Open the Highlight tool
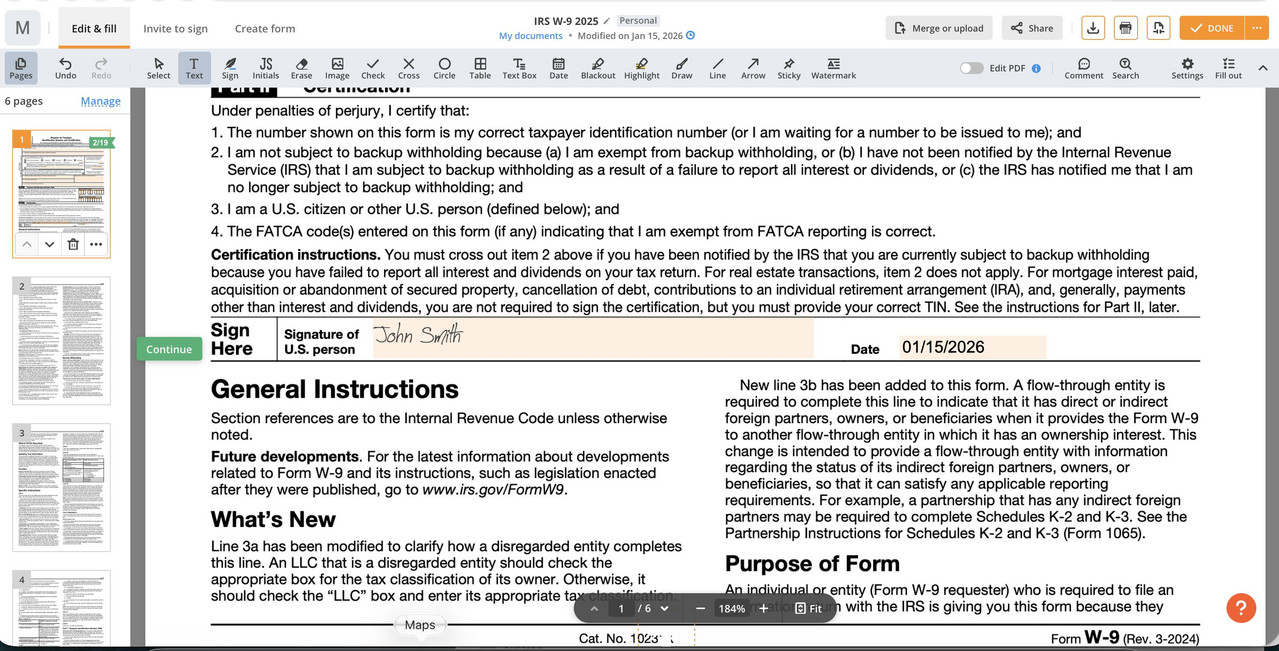Viewport: 1279px width, 651px height. [x=640, y=65]
